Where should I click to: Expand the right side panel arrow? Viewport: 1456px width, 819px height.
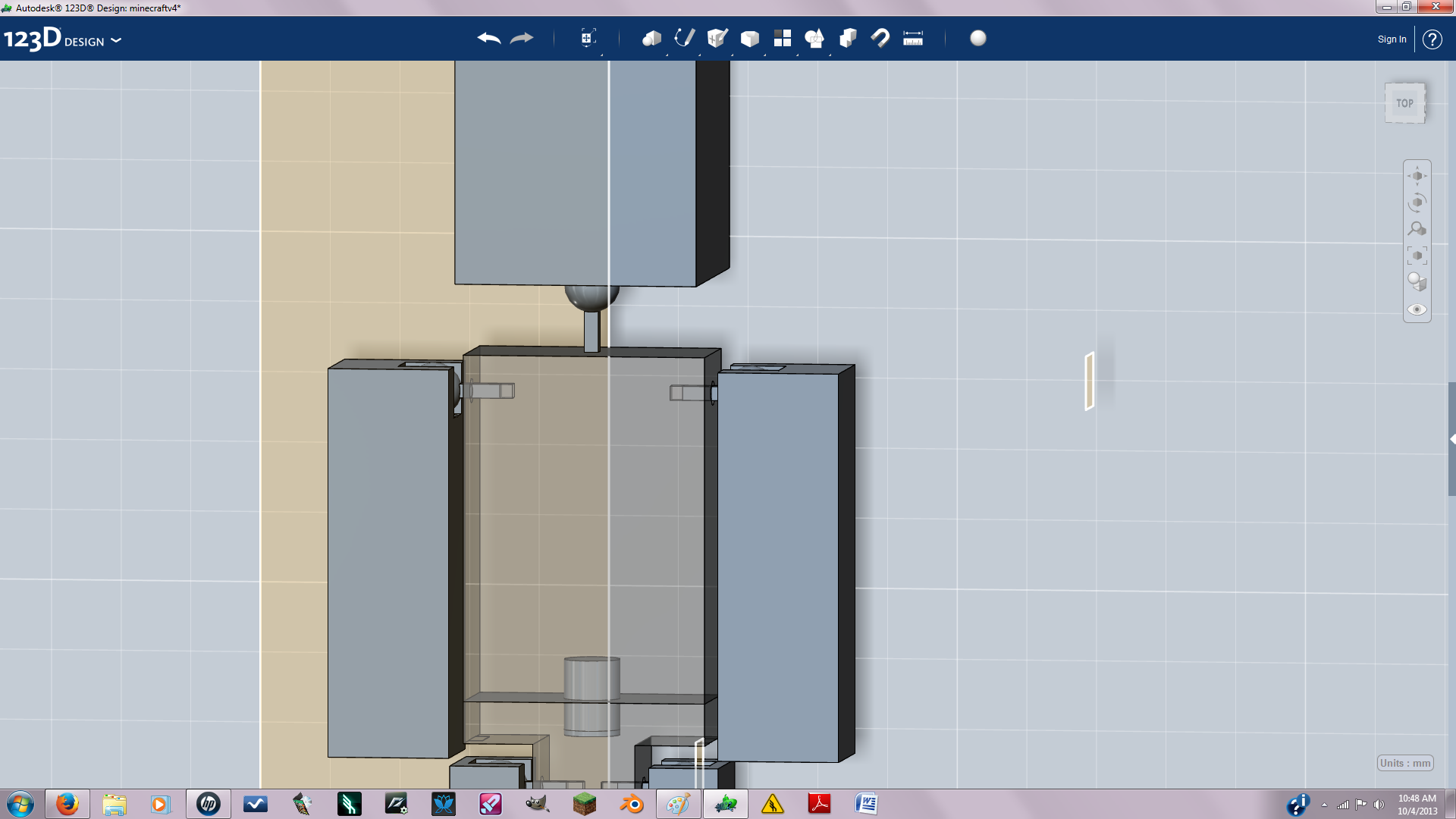click(1452, 439)
